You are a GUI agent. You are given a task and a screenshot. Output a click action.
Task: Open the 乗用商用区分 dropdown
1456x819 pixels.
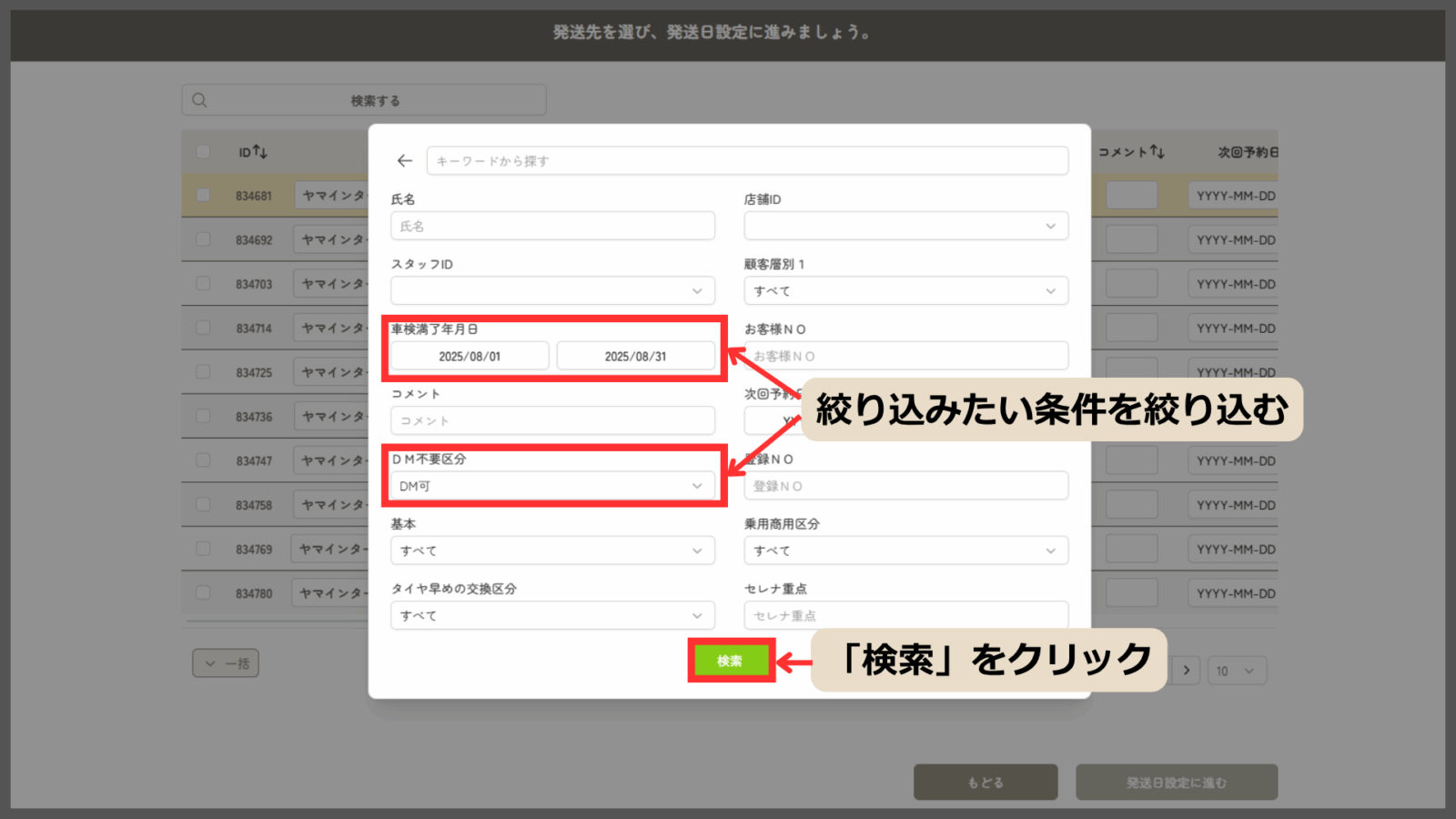[905, 551]
